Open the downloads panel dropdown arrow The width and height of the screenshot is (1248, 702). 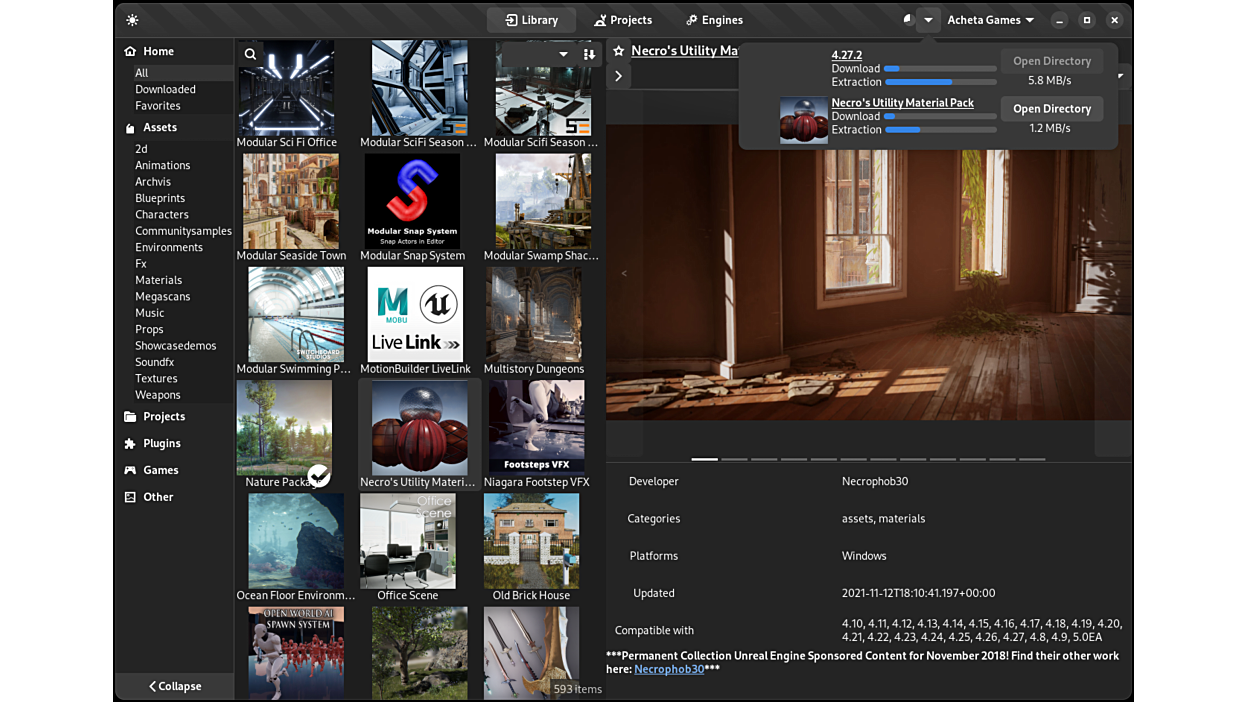(928, 19)
